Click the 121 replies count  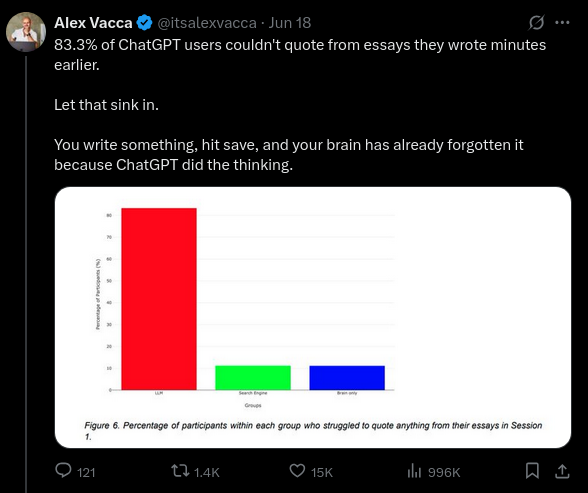(x=86, y=472)
